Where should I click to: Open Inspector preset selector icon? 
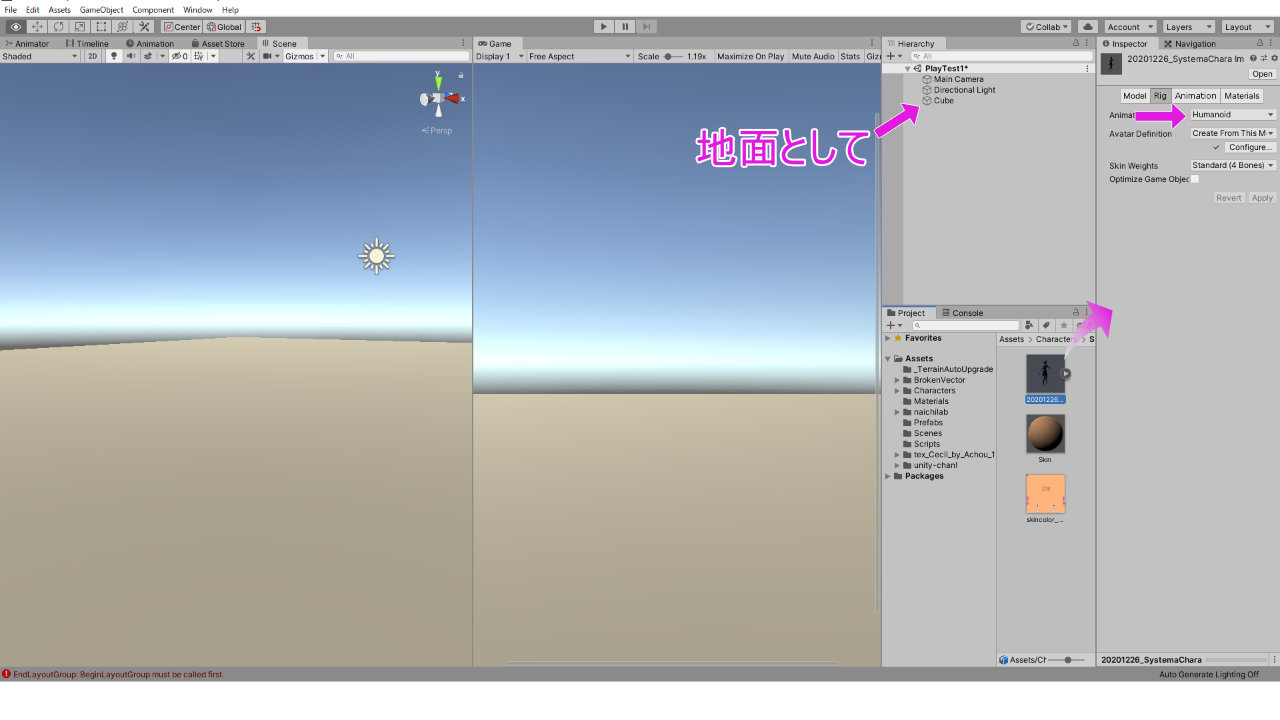(x=1263, y=59)
